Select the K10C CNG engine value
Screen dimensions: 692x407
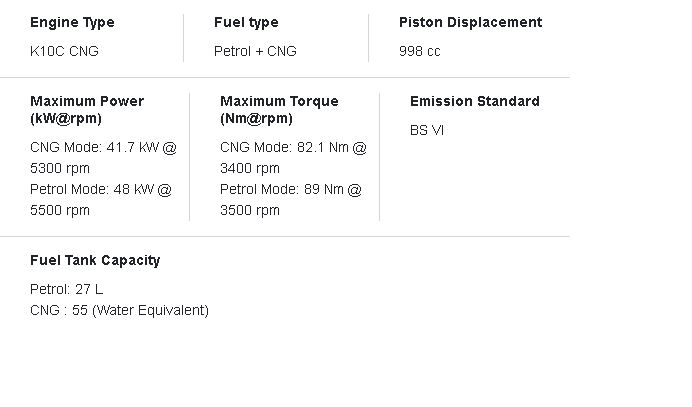pyautogui.click(x=64, y=51)
